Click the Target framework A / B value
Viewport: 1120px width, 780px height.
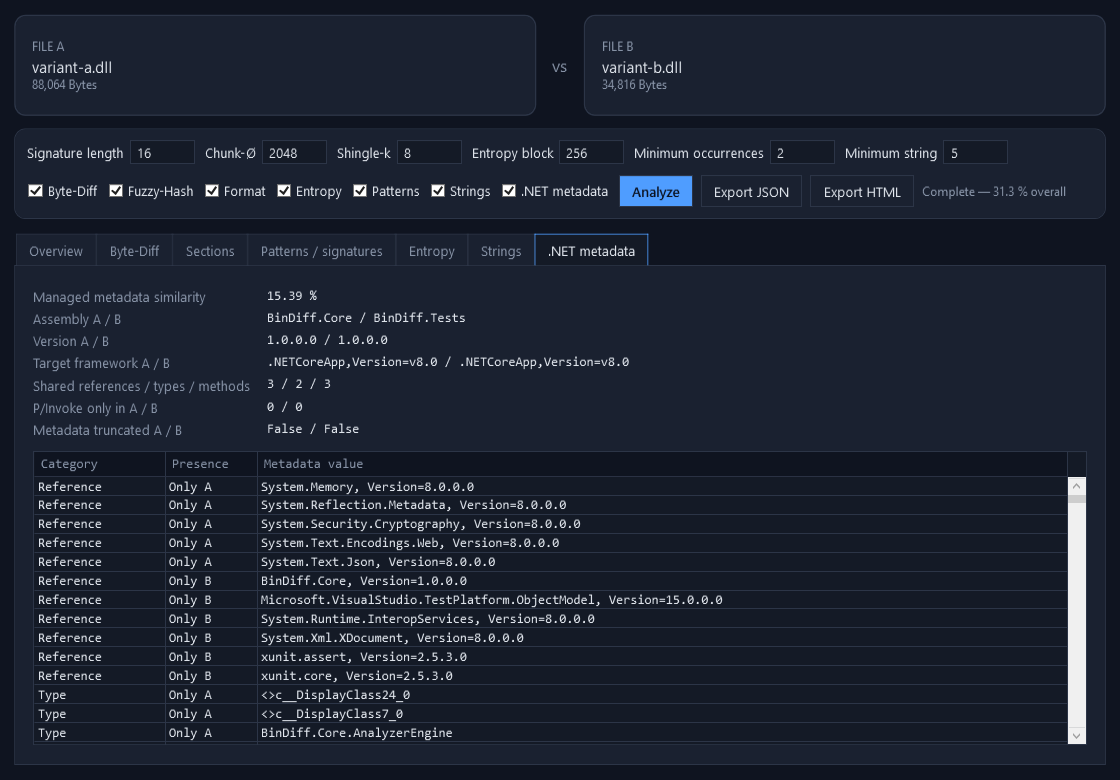pyautogui.click(x=448, y=362)
